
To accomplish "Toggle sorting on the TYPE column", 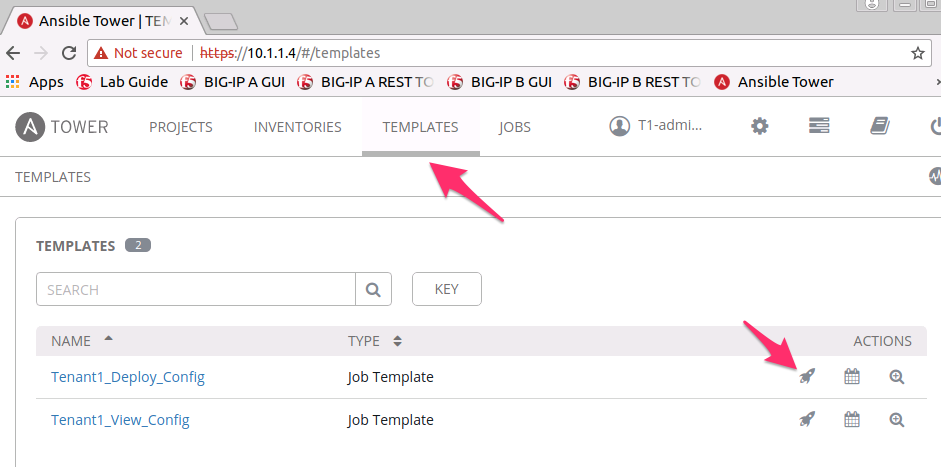I will [397, 341].
